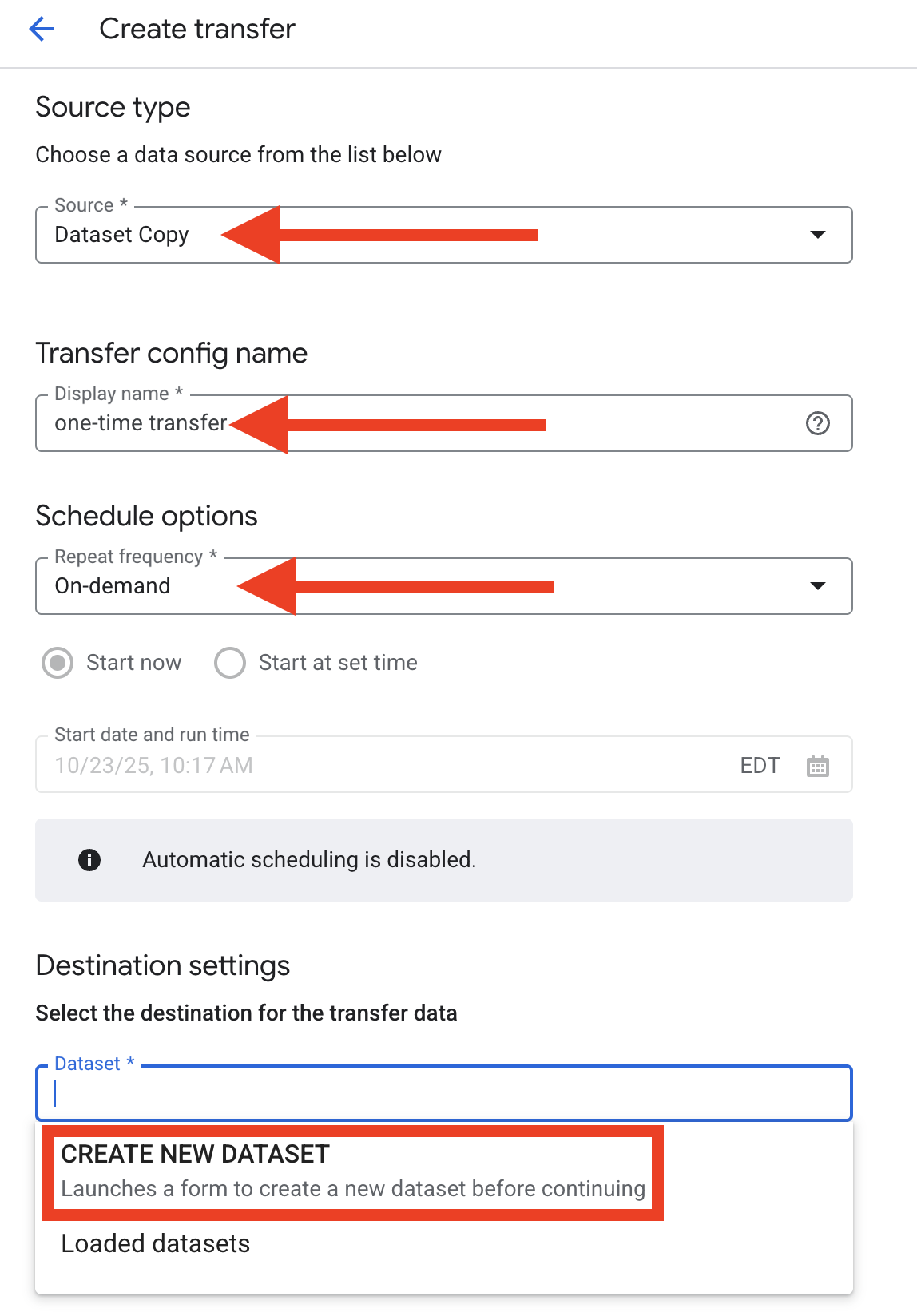Expand the Repeat frequency dropdown arrow

pos(817,586)
